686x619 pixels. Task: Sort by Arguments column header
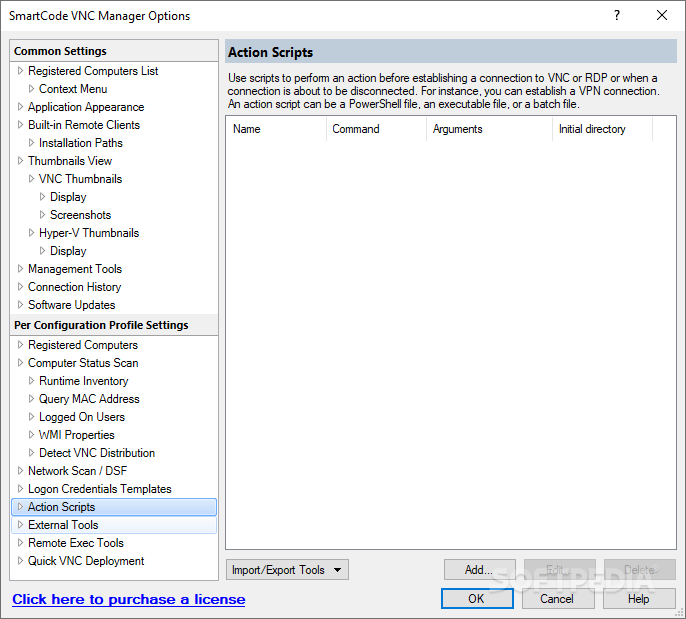pos(489,129)
